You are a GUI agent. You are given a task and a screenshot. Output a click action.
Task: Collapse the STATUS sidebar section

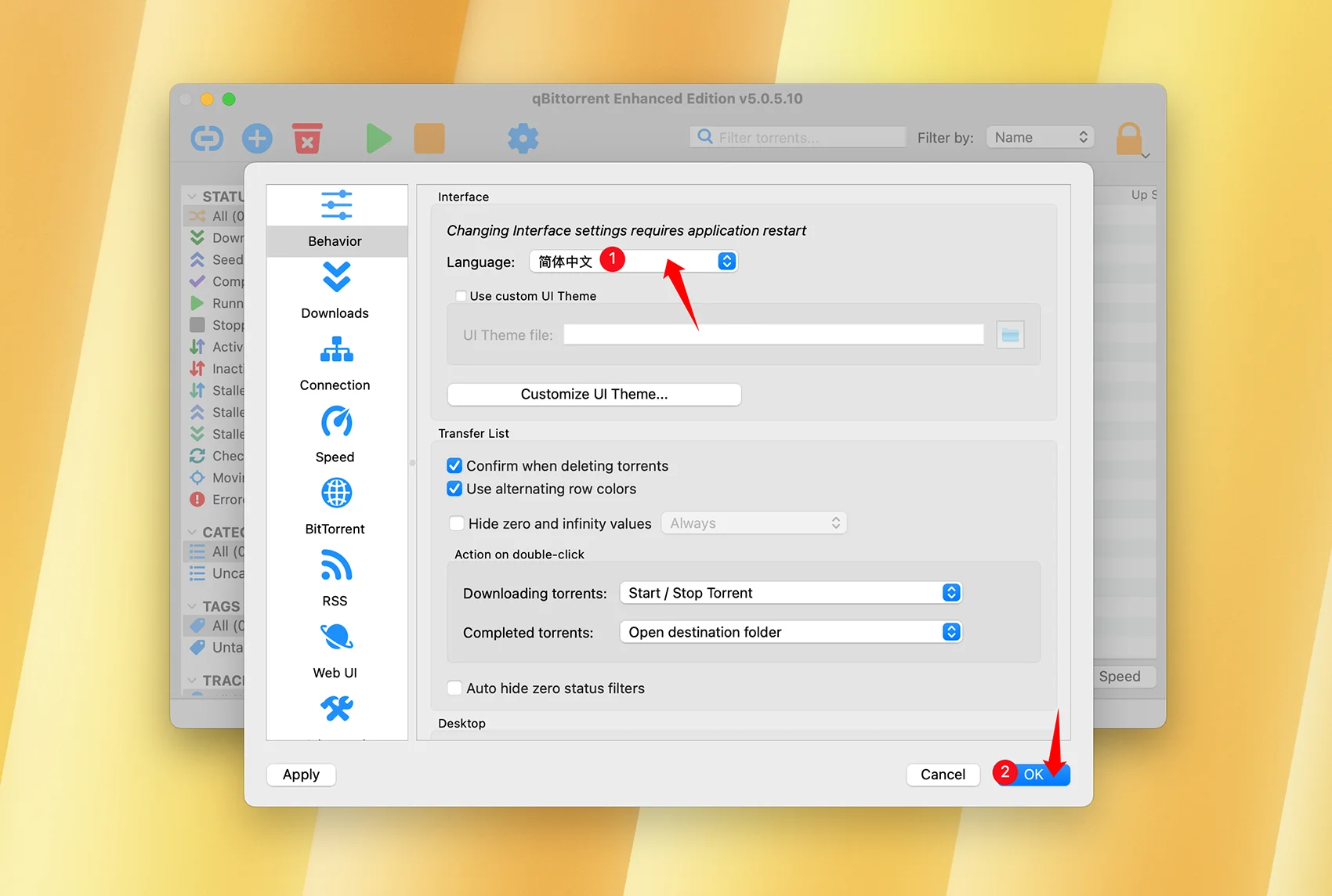(x=192, y=197)
